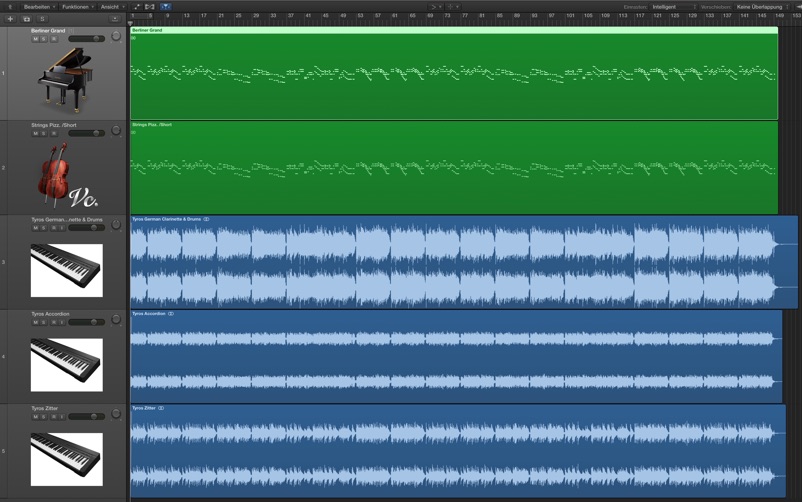Screen dimensions: 803x502
Task: Enable input monitoring on Tyros Accordion track
Action: click(62, 323)
